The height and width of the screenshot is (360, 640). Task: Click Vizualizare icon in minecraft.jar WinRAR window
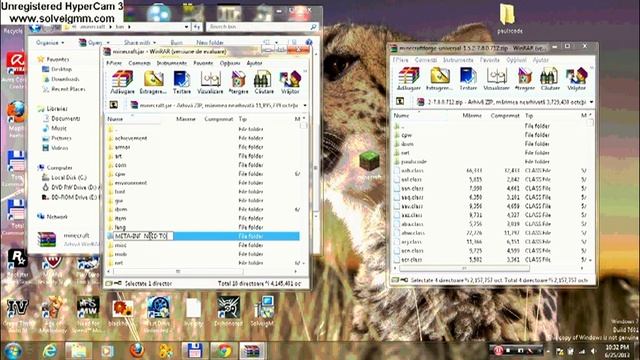tap(210, 82)
